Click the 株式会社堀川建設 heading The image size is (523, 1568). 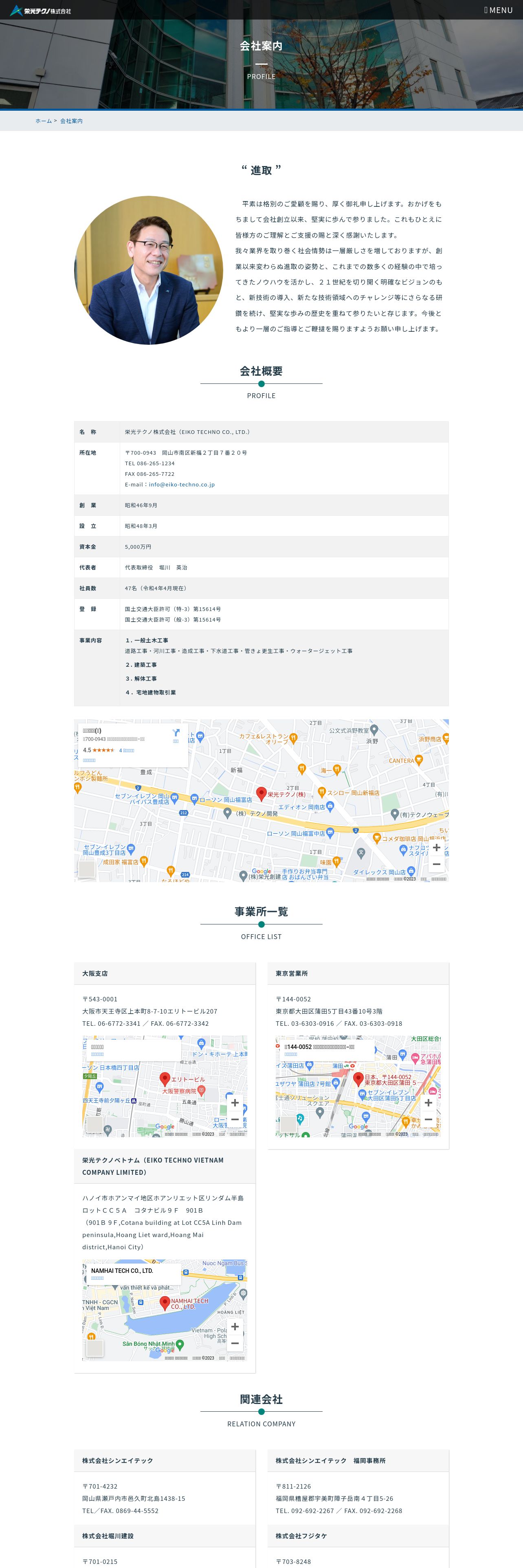[x=108, y=1536]
